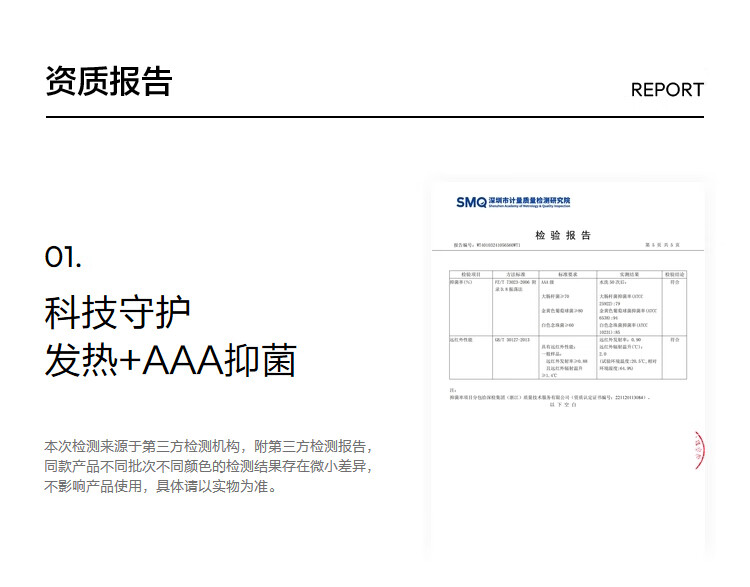750x587 pixels.
Task: Click the 资质报告 heading
Action: coord(108,82)
